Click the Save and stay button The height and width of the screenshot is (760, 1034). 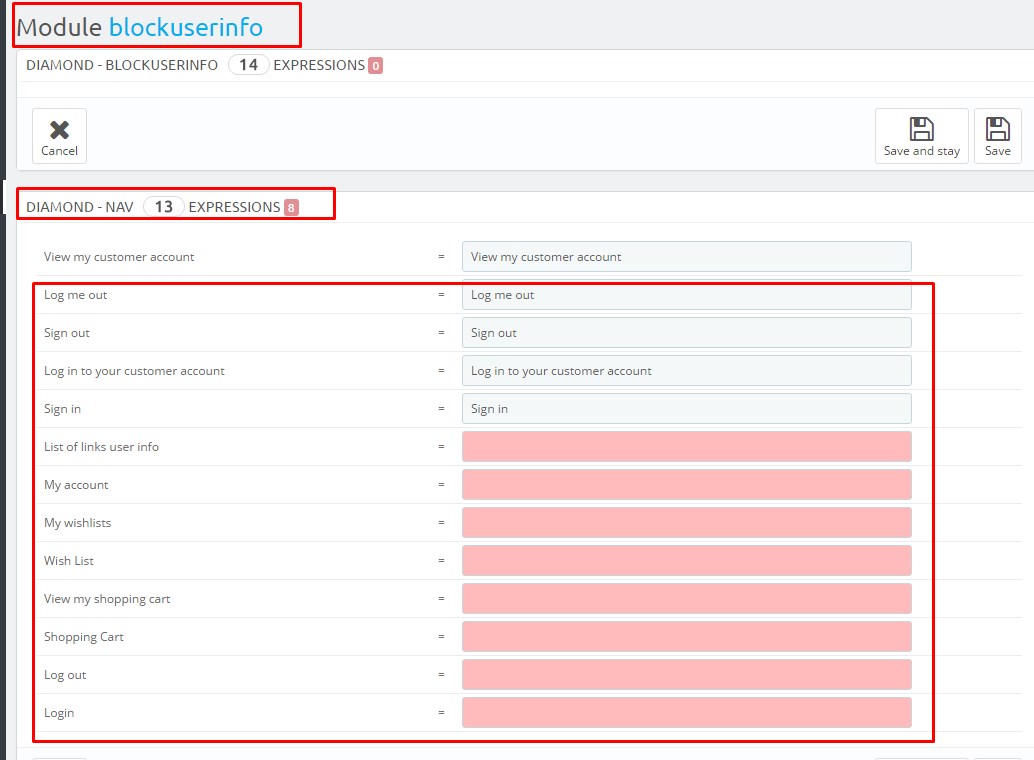click(921, 136)
